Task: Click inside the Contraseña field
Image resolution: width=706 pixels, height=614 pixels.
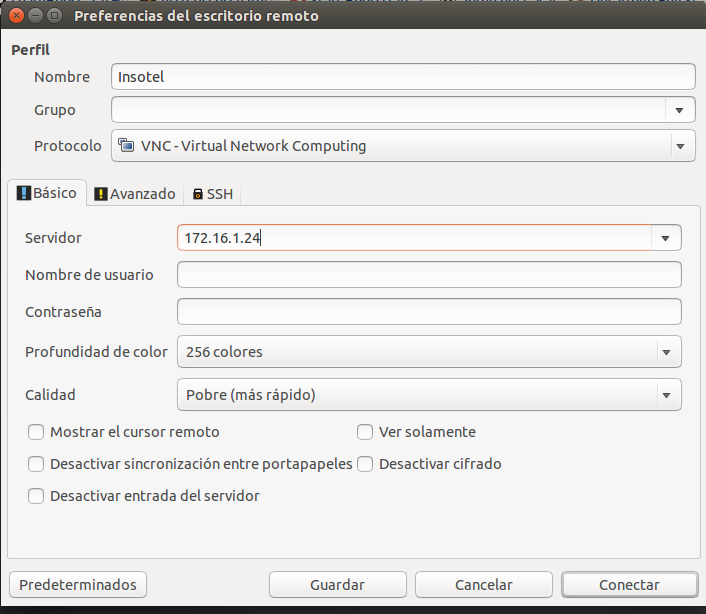Action: click(x=429, y=312)
